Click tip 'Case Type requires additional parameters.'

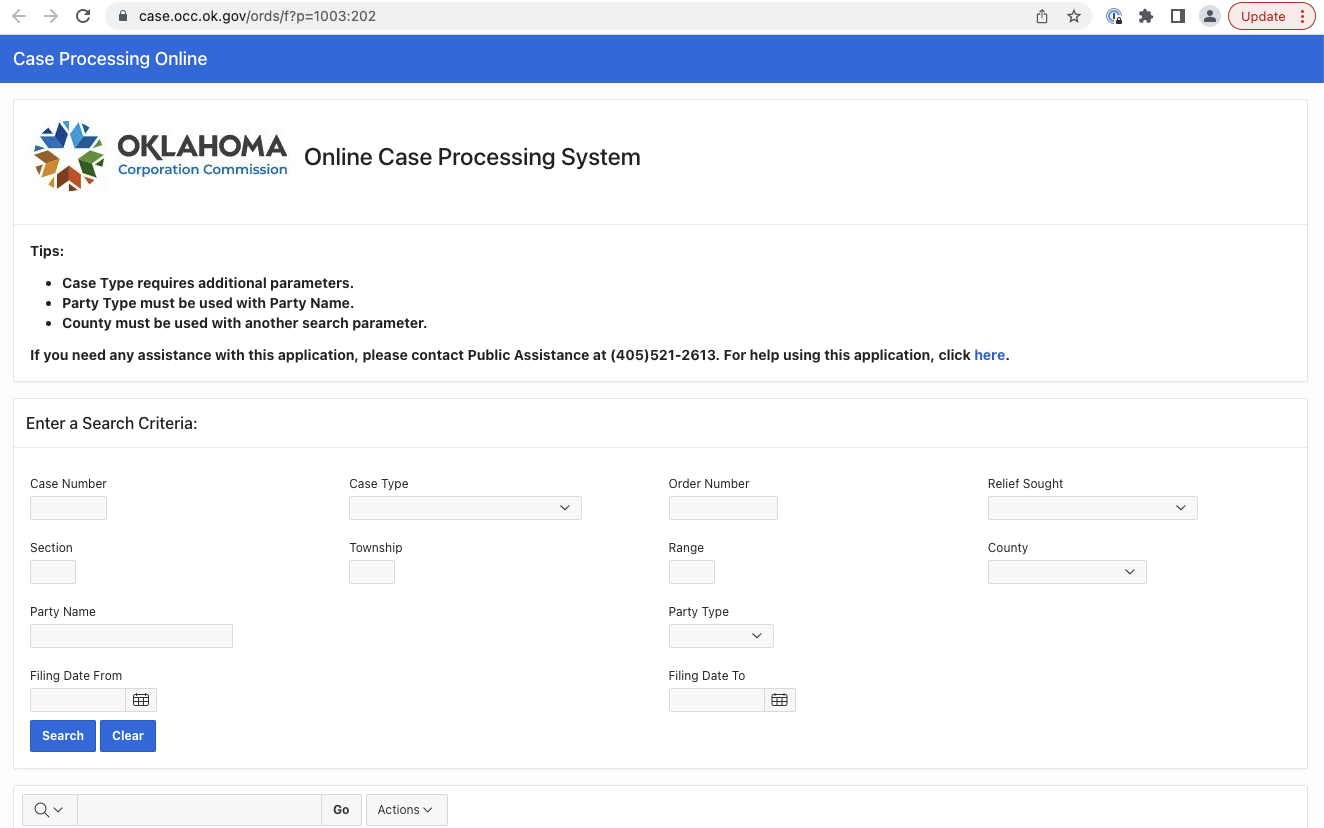[208, 283]
